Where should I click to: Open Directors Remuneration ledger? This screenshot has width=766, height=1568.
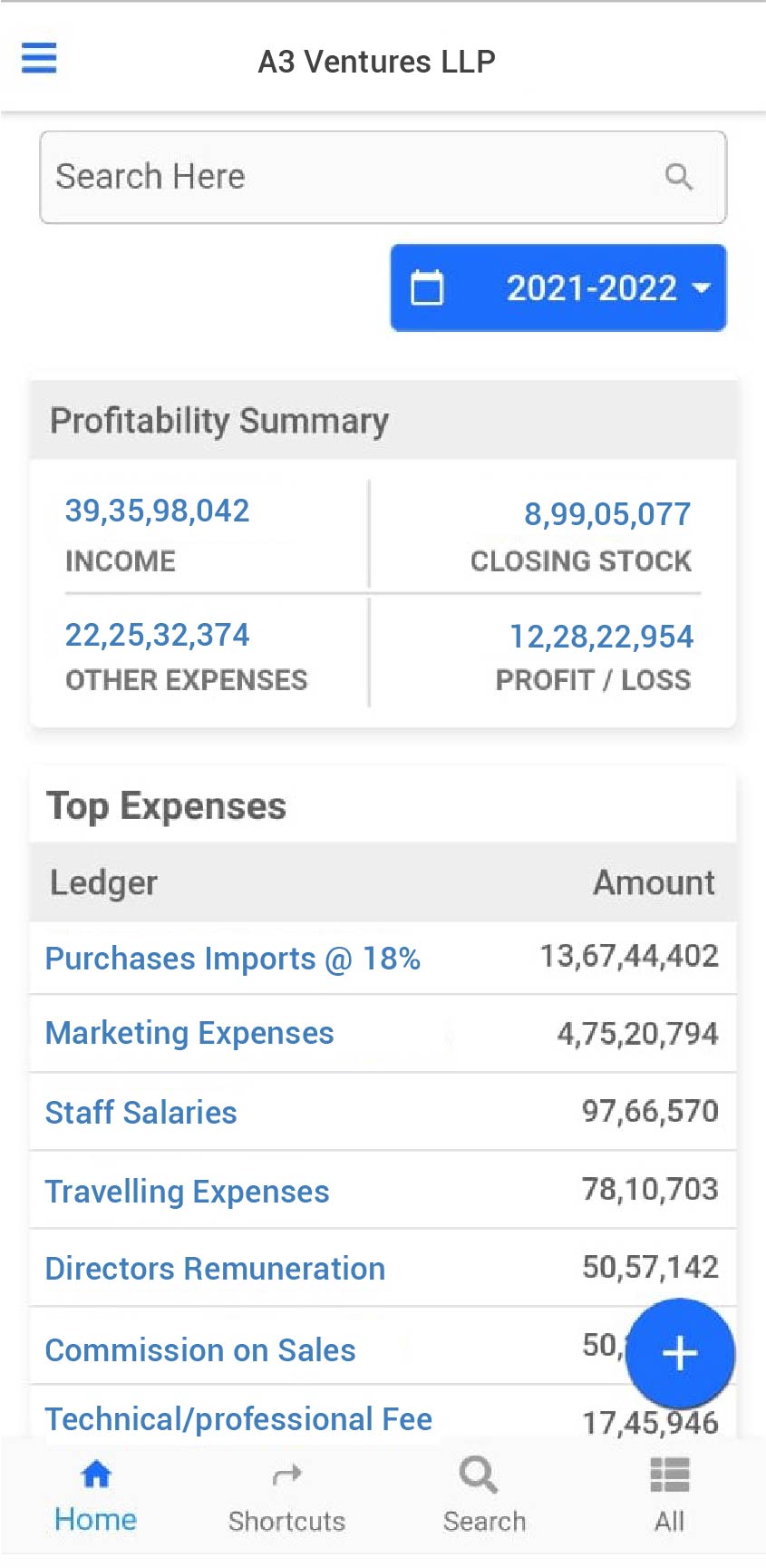215,1269
